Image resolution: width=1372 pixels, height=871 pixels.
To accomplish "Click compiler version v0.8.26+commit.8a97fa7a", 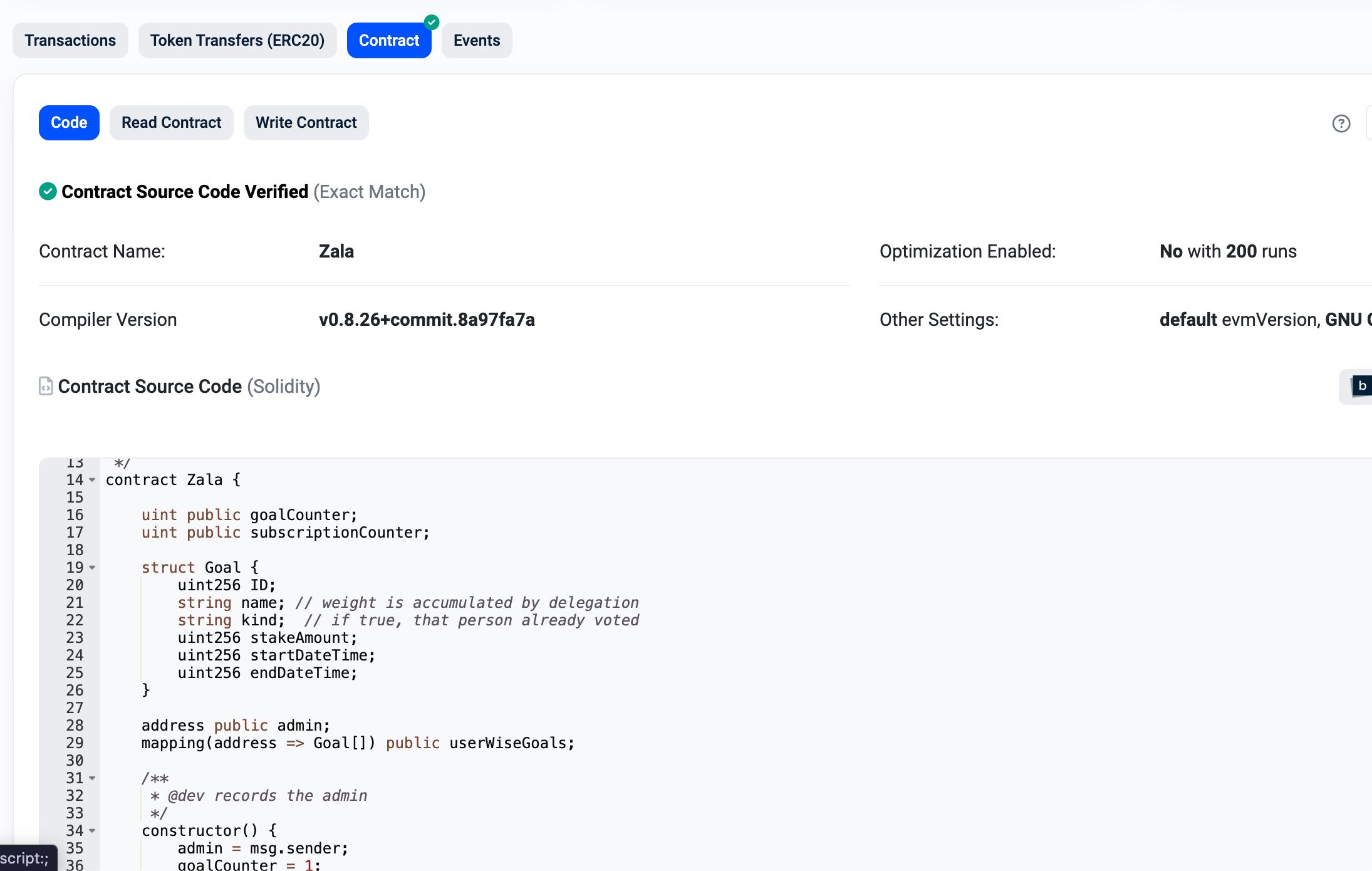I will coord(427,320).
